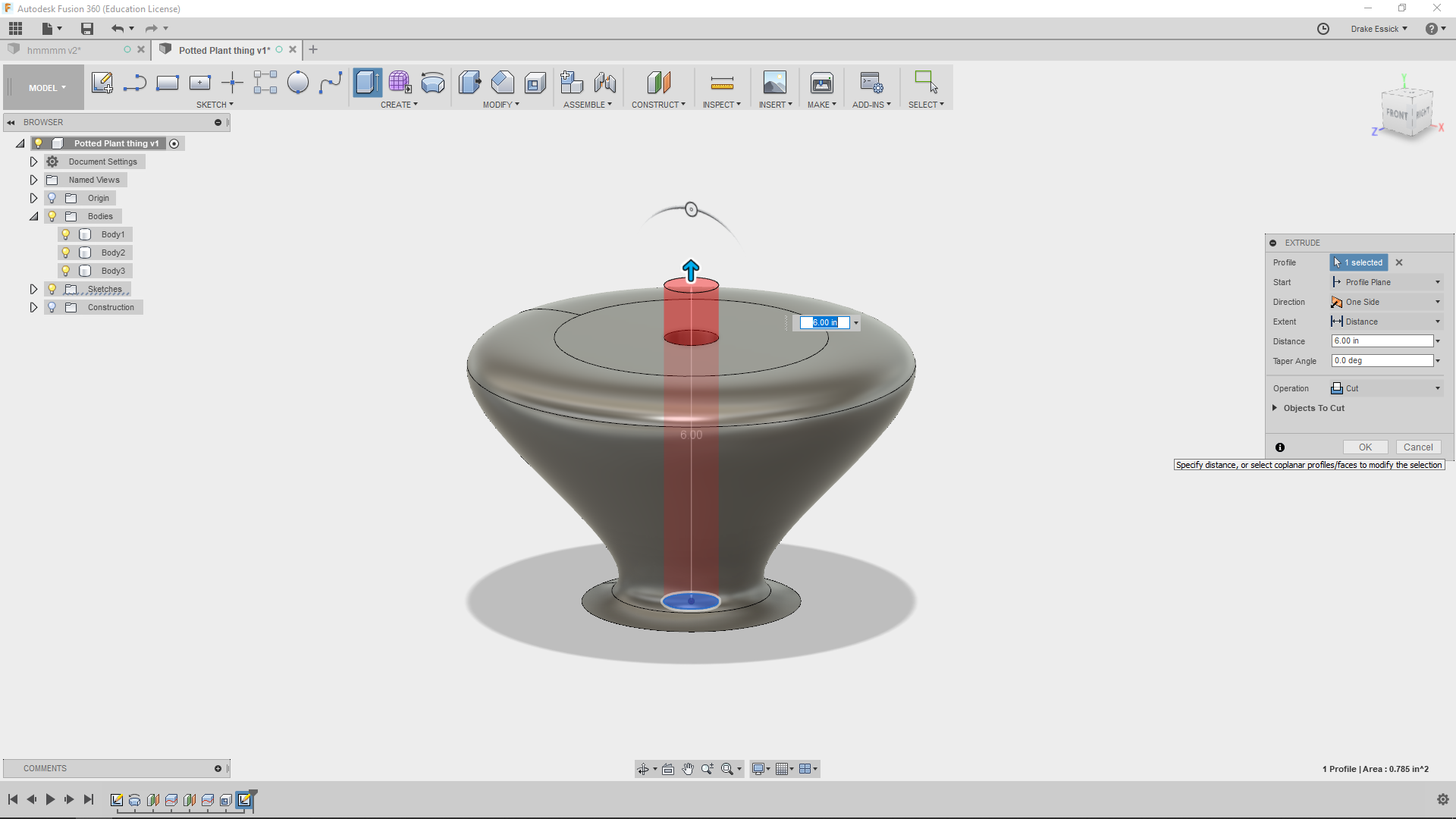Screen dimensions: 1456x819
Task: Toggle visibility of Construction folder
Action: (x=52, y=307)
